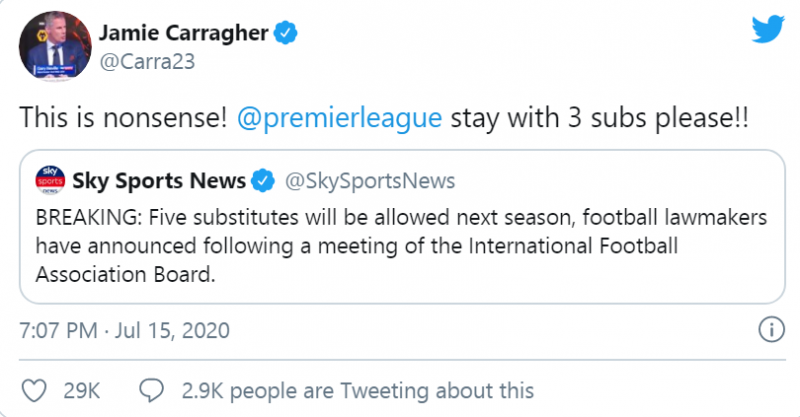Click Sky Sports News verified badge

[x=263, y=181]
